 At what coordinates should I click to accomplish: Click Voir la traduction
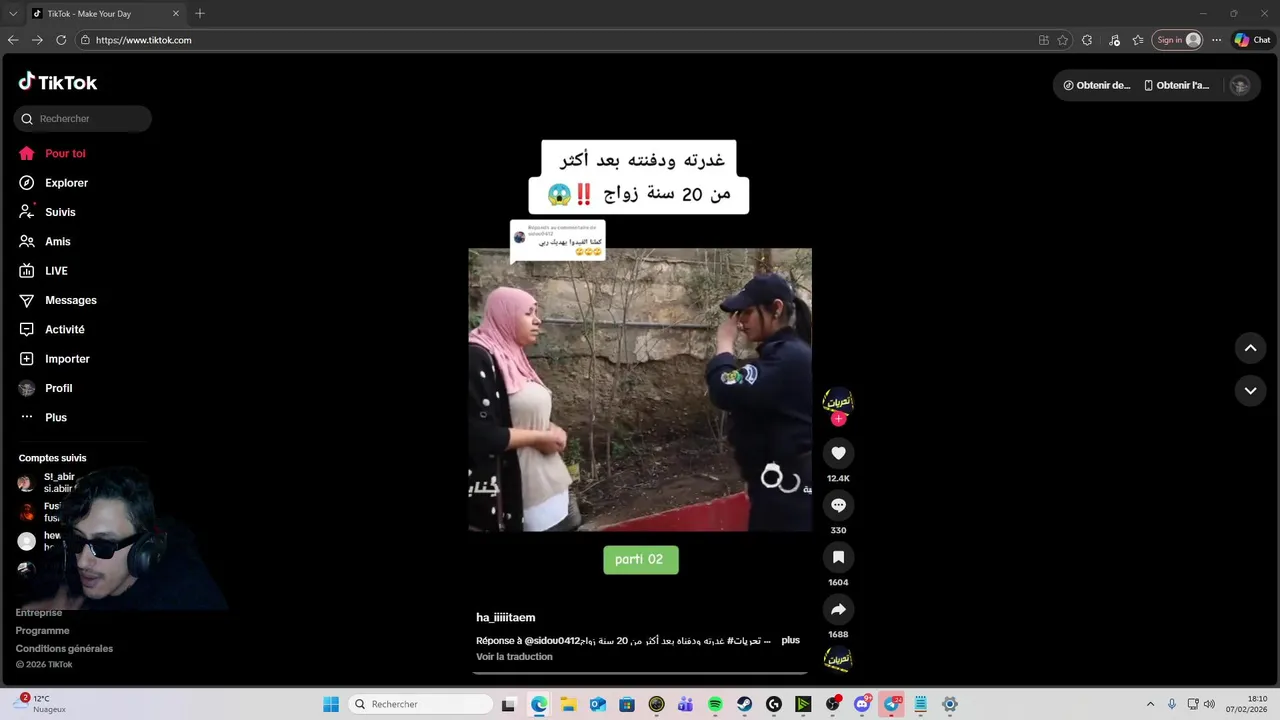tap(514, 657)
